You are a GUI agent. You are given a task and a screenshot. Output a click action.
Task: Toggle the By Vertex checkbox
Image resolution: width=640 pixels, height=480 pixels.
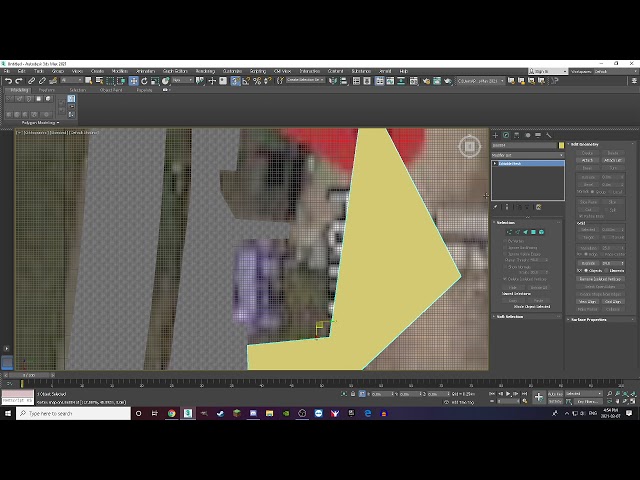(x=505, y=241)
